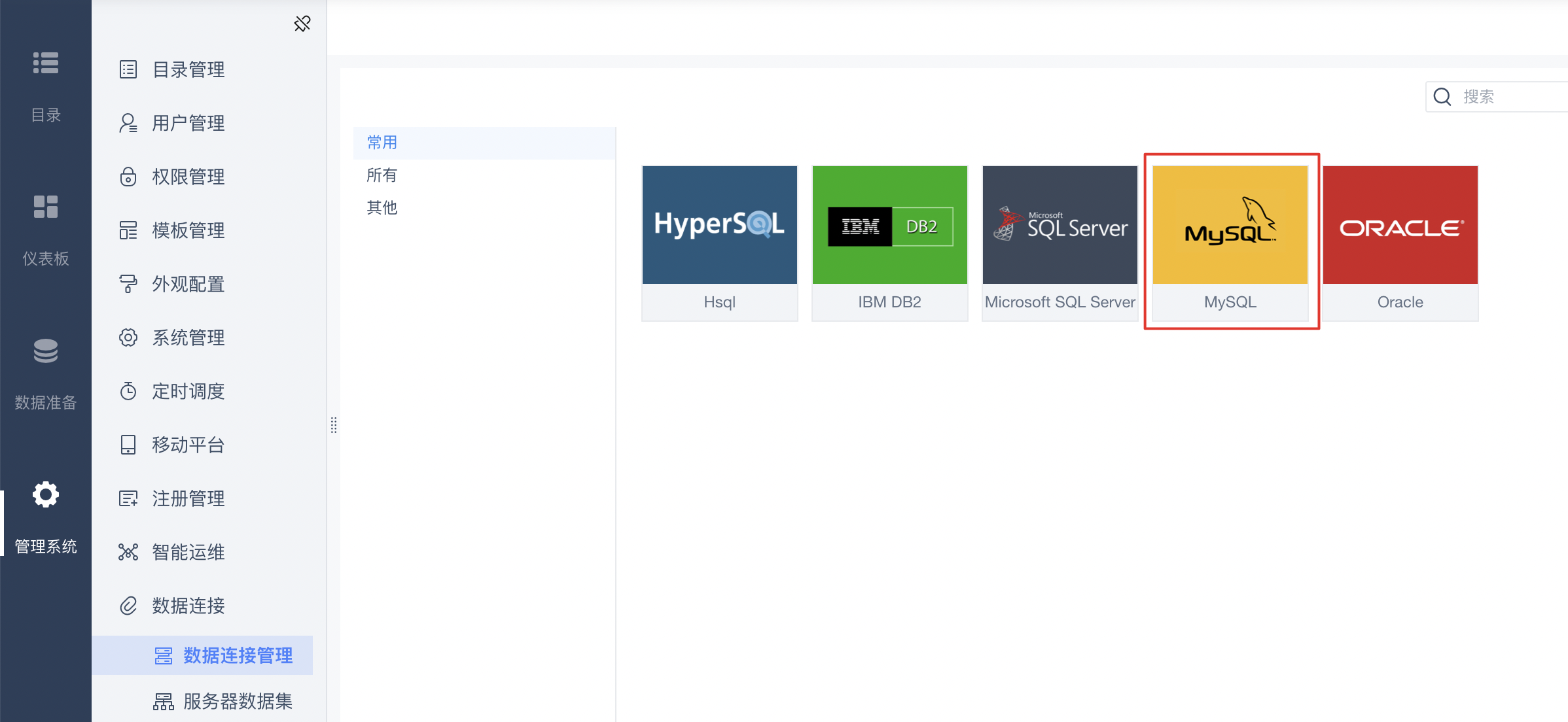Click the 目录 label in navigation bar
The height and width of the screenshot is (722, 1568).
tap(46, 115)
